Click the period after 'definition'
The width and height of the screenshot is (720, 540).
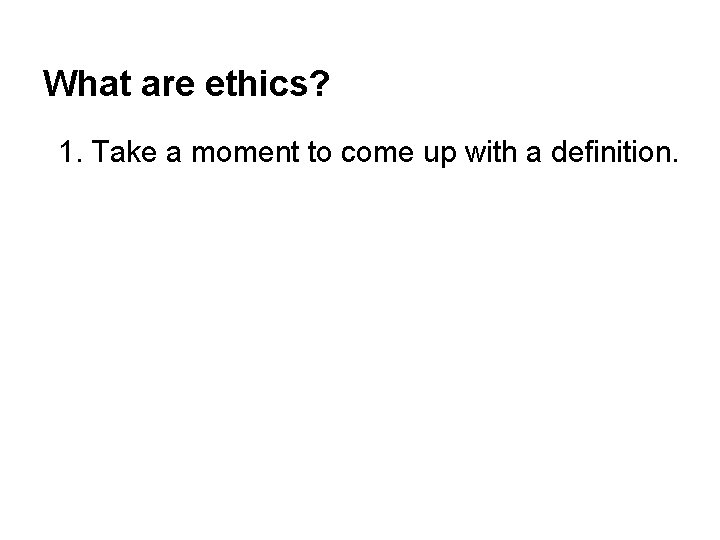[x=674, y=160]
